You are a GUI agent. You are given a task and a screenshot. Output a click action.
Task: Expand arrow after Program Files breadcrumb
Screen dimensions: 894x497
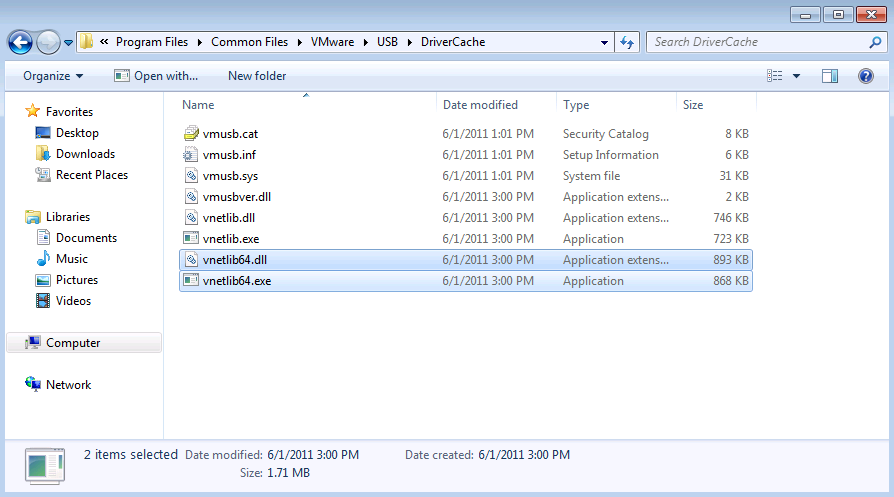[200, 42]
